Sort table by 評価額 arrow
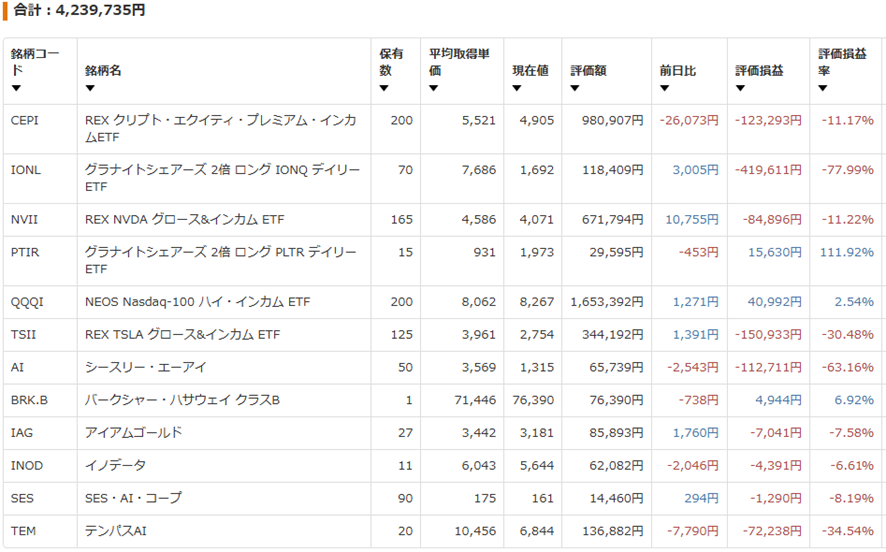Screen dimensions: 886x552 575,88
